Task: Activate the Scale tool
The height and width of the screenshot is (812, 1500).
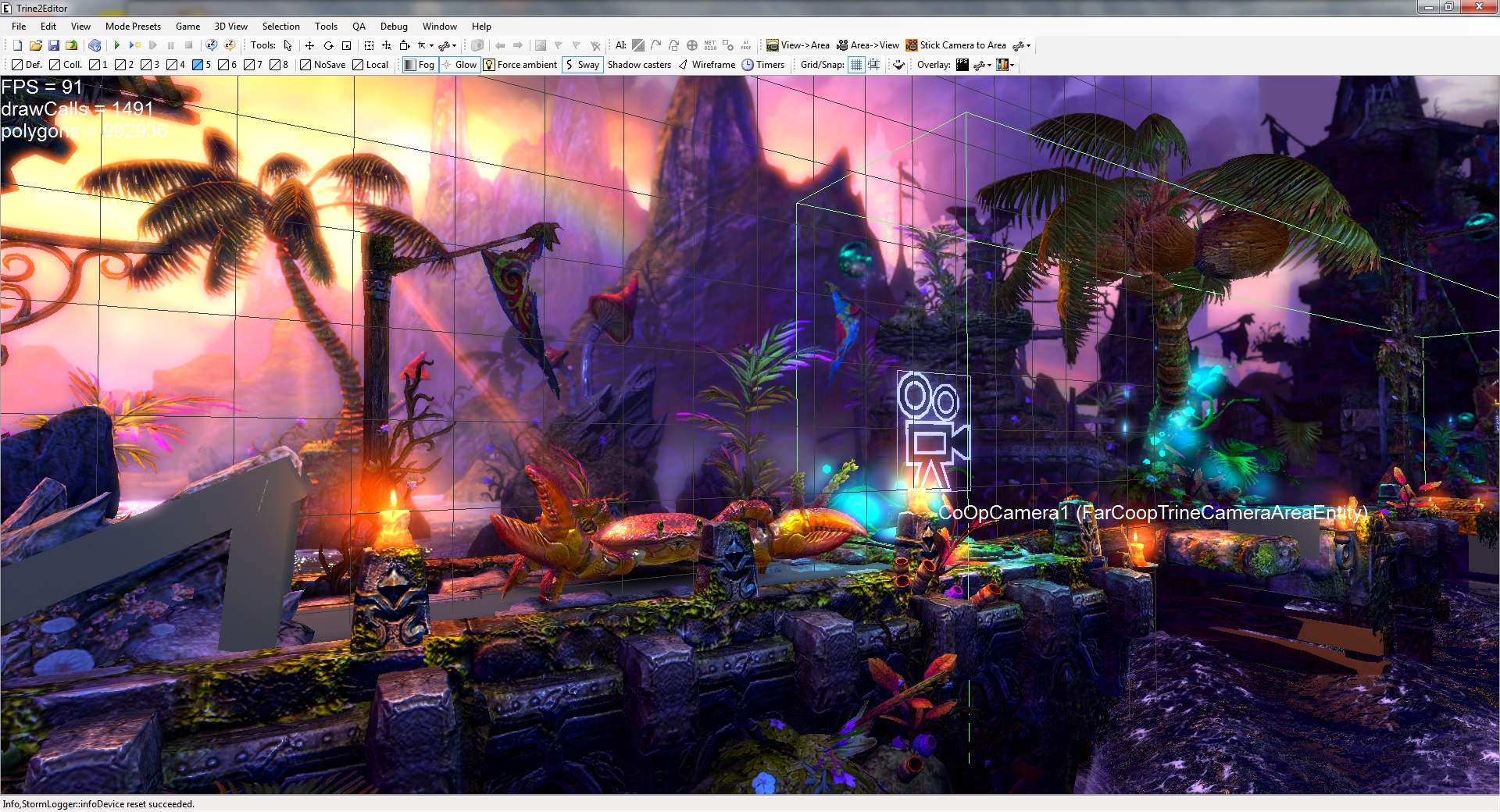Action: click(x=347, y=45)
